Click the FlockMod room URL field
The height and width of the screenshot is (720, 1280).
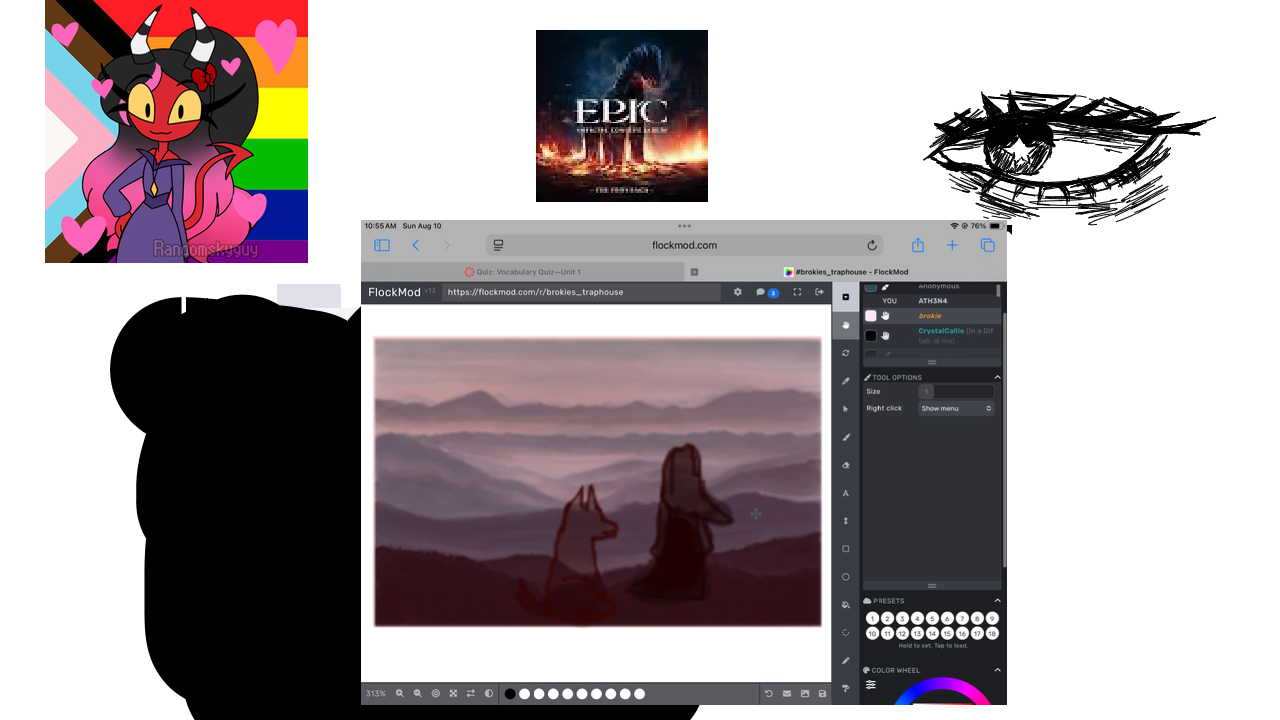(582, 292)
